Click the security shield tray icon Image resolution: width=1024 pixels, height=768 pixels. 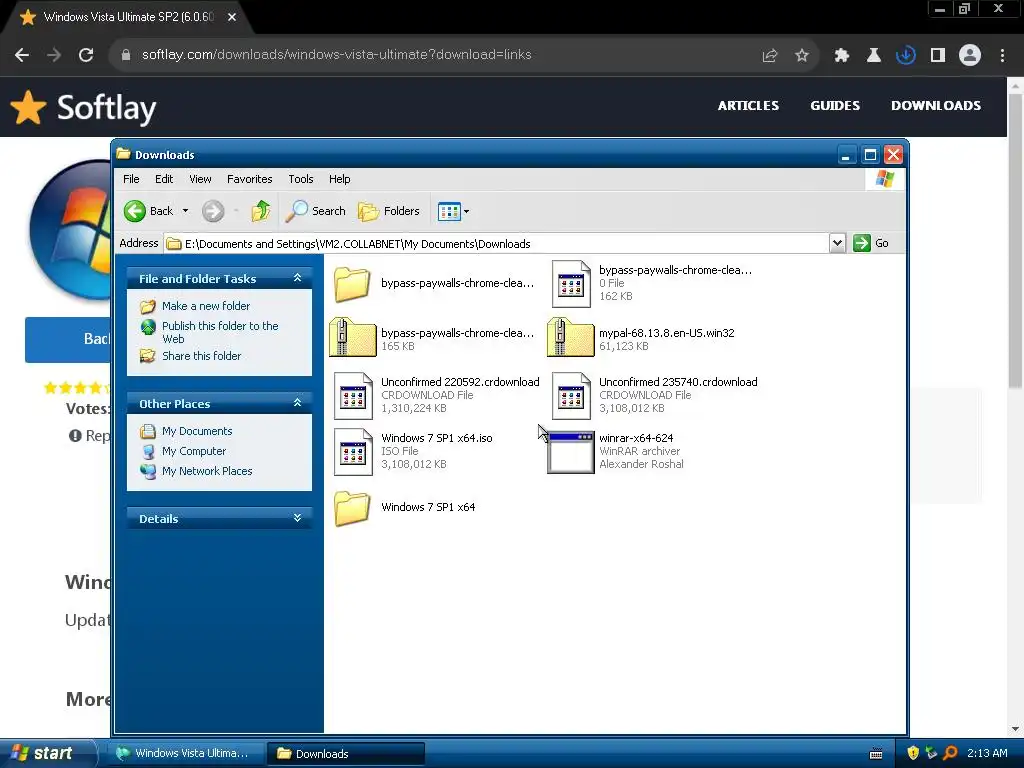click(913, 753)
